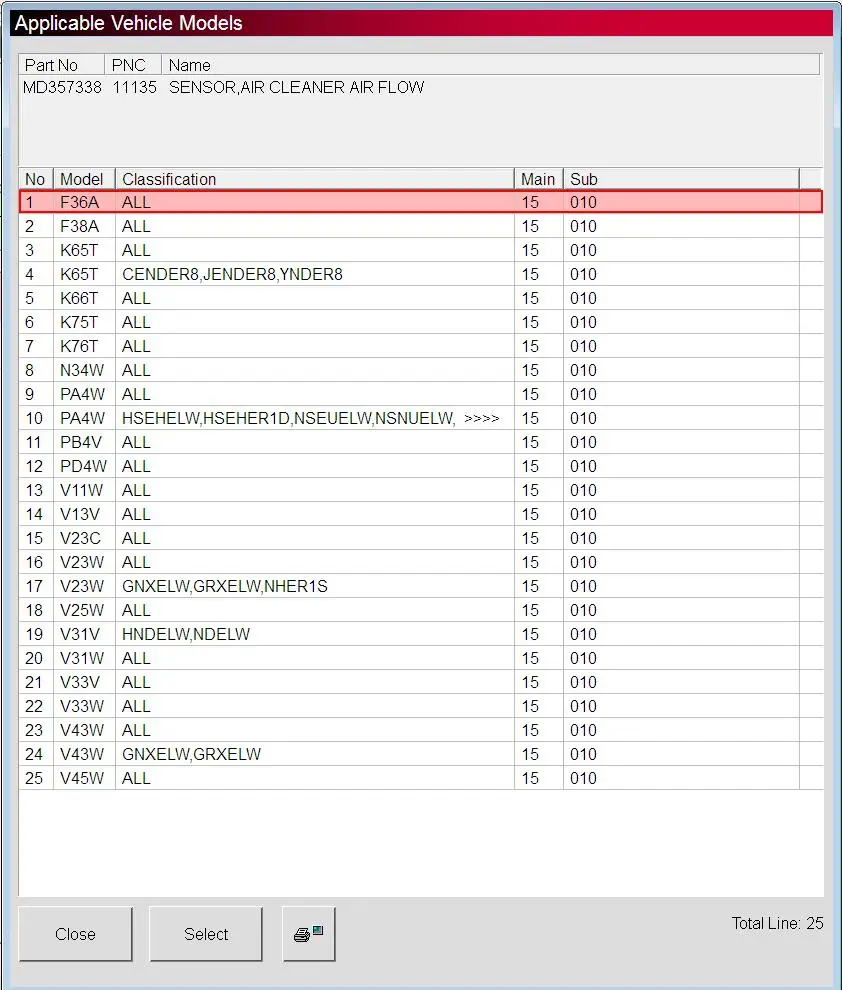Viewport: 842px width, 990px height.
Task: Click the part name SENSOR,AIR CLEANER AIR FLOW
Action: 297,87
